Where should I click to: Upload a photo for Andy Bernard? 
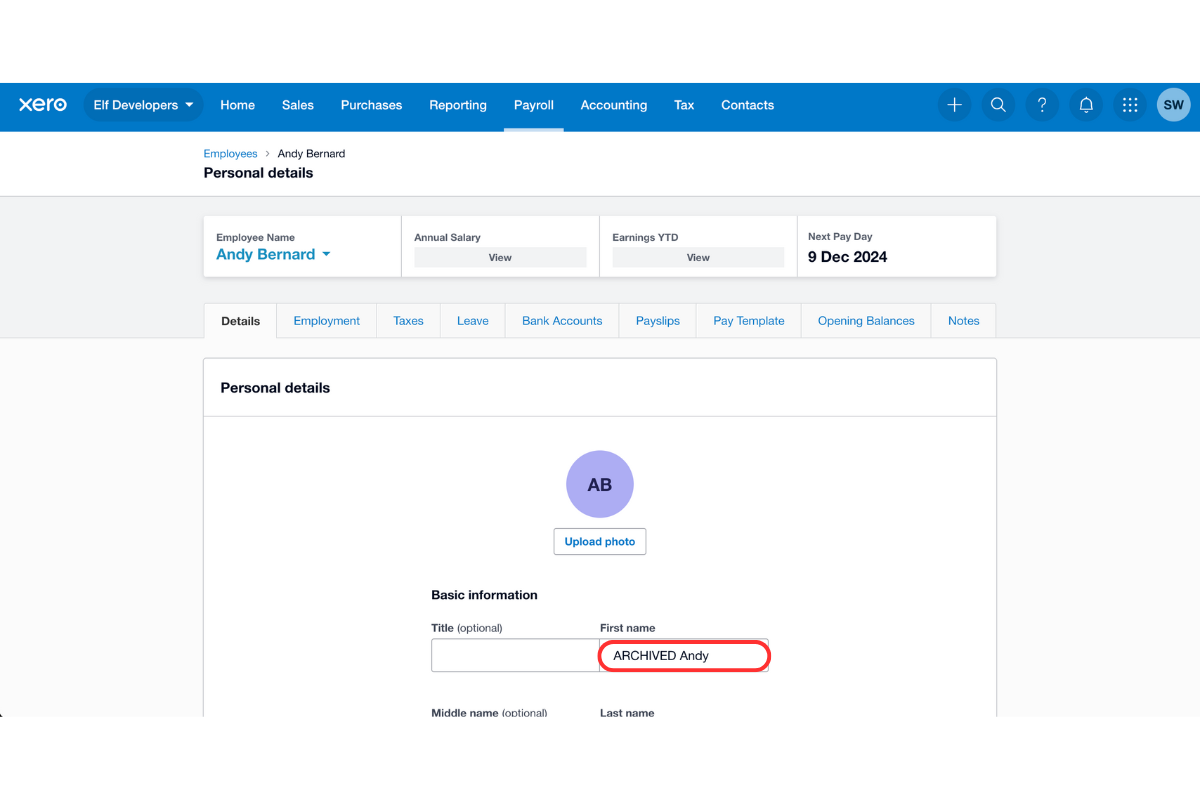tap(600, 541)
